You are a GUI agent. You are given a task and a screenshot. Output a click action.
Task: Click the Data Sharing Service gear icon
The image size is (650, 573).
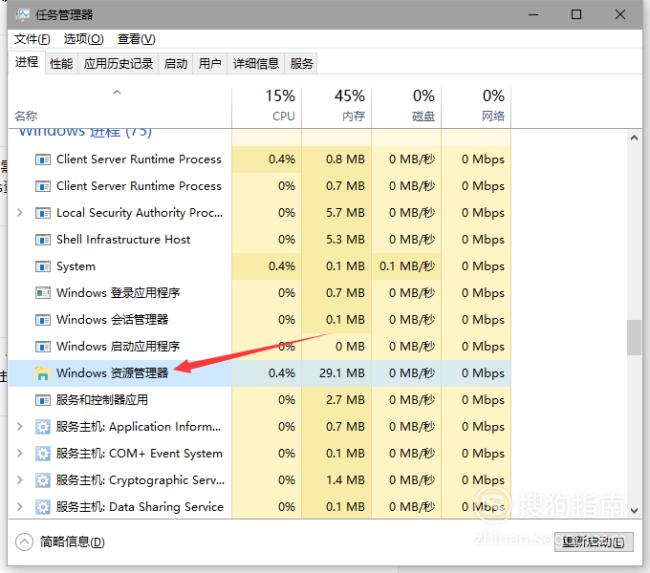point(43,507)
